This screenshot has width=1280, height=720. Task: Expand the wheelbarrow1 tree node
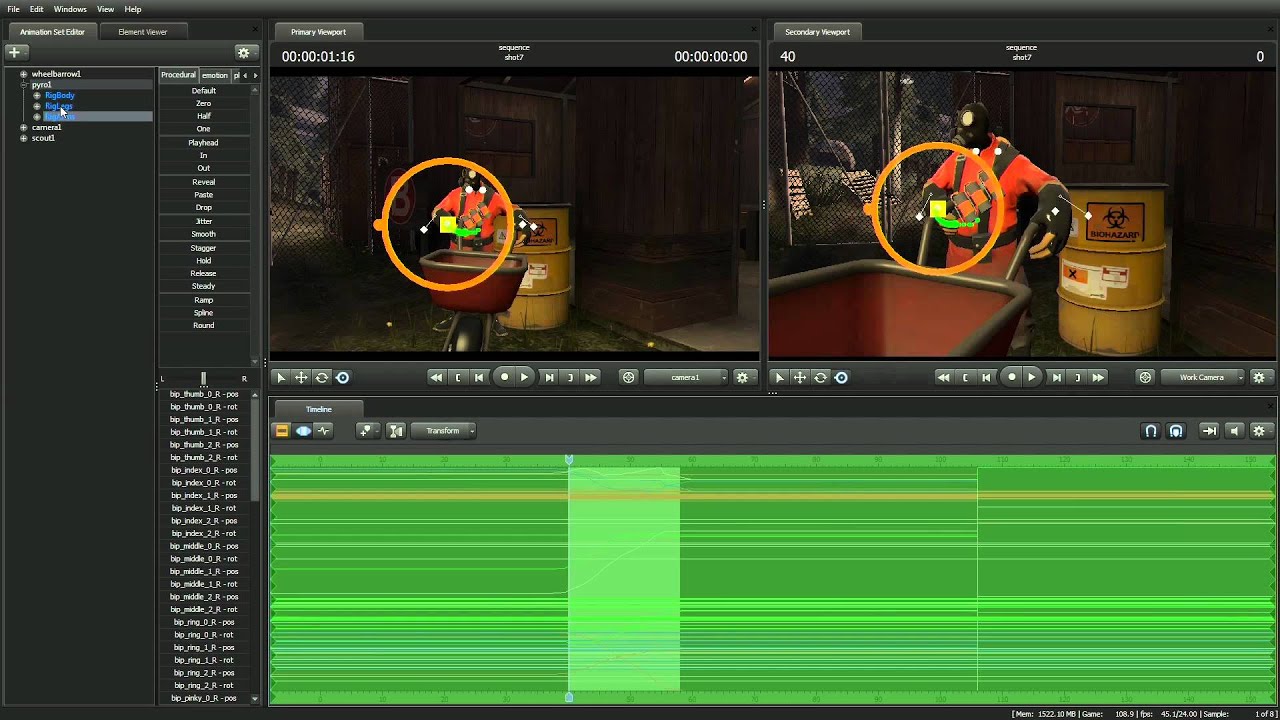23,74
